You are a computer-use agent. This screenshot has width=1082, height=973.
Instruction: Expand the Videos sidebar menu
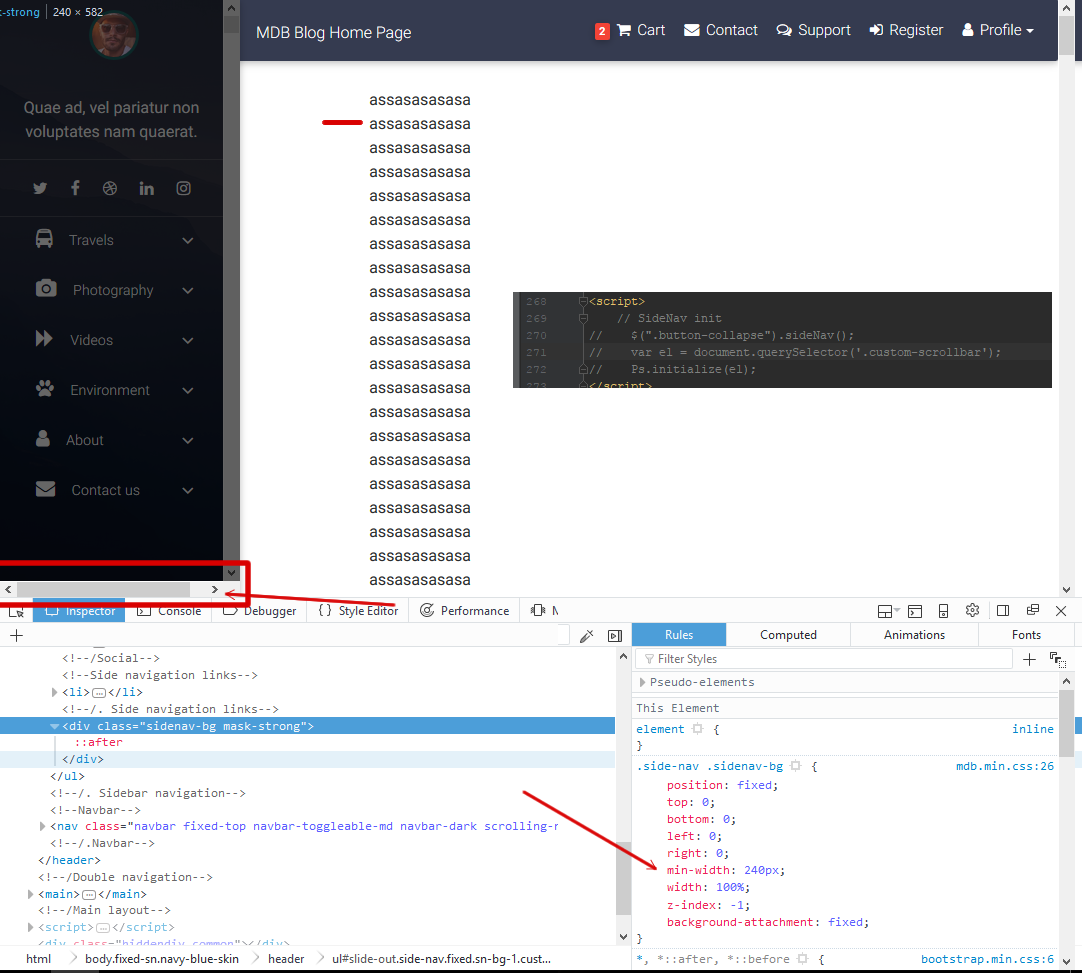(112, 340)
